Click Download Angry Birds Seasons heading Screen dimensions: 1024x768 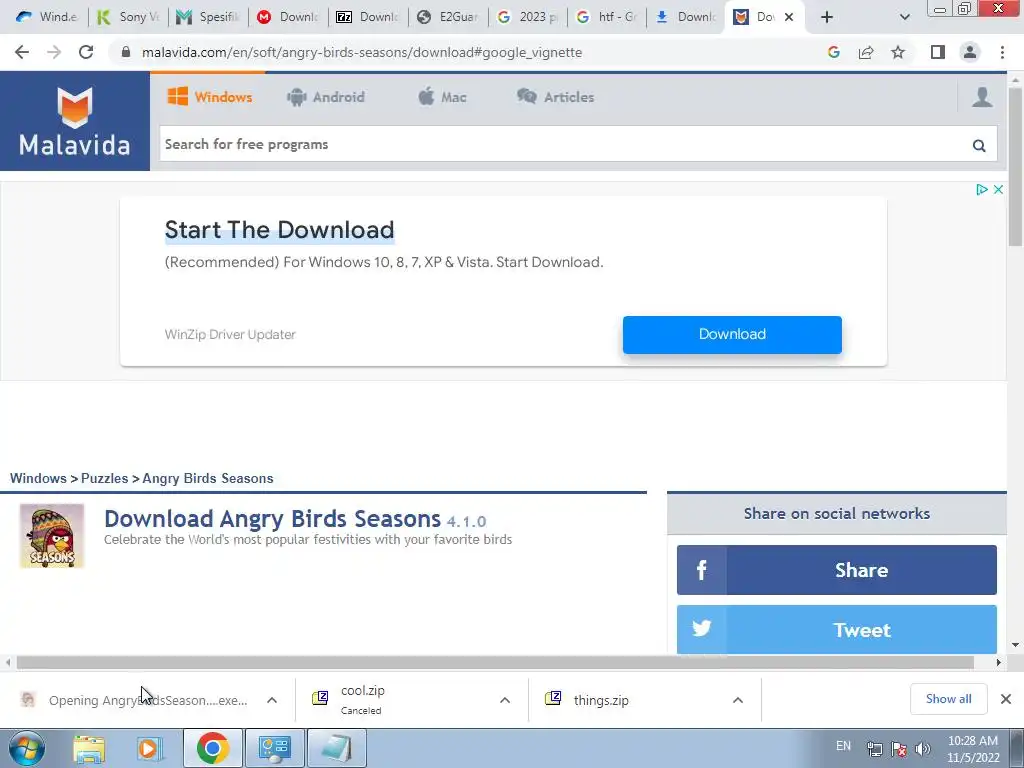click(x=272, y=519)
